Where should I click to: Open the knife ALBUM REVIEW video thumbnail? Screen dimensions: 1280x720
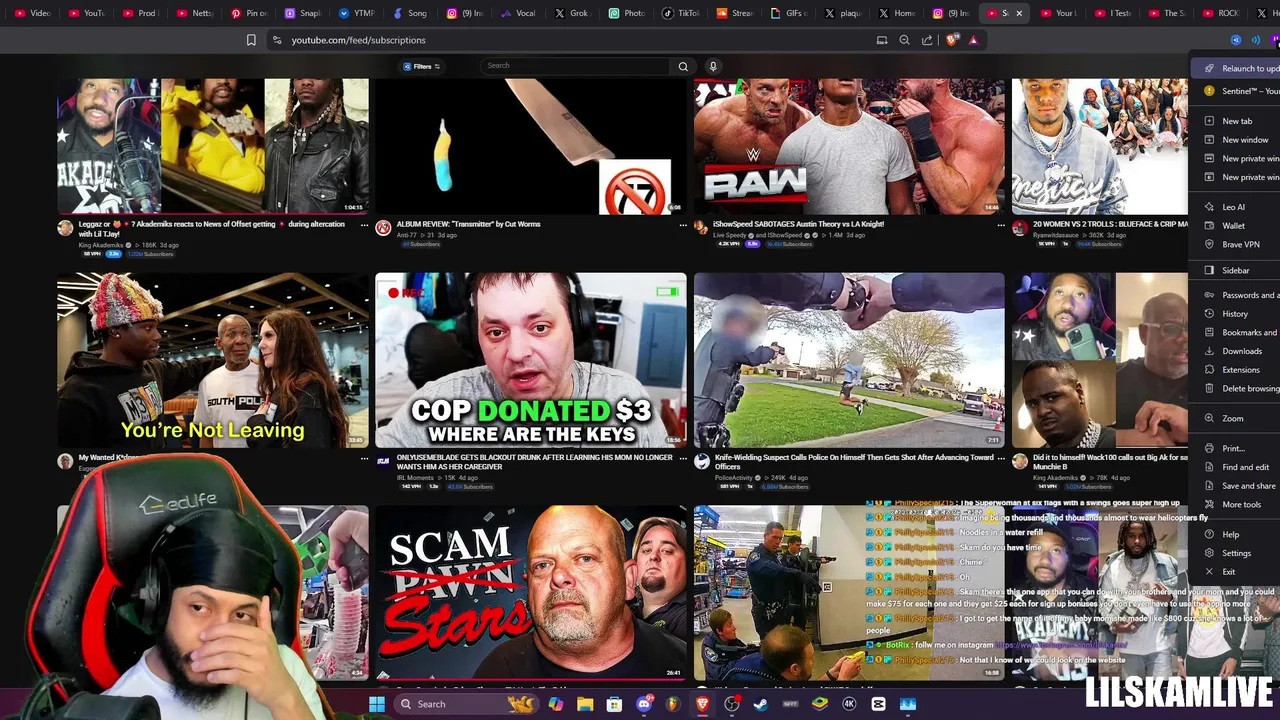[x=531, y=146]
